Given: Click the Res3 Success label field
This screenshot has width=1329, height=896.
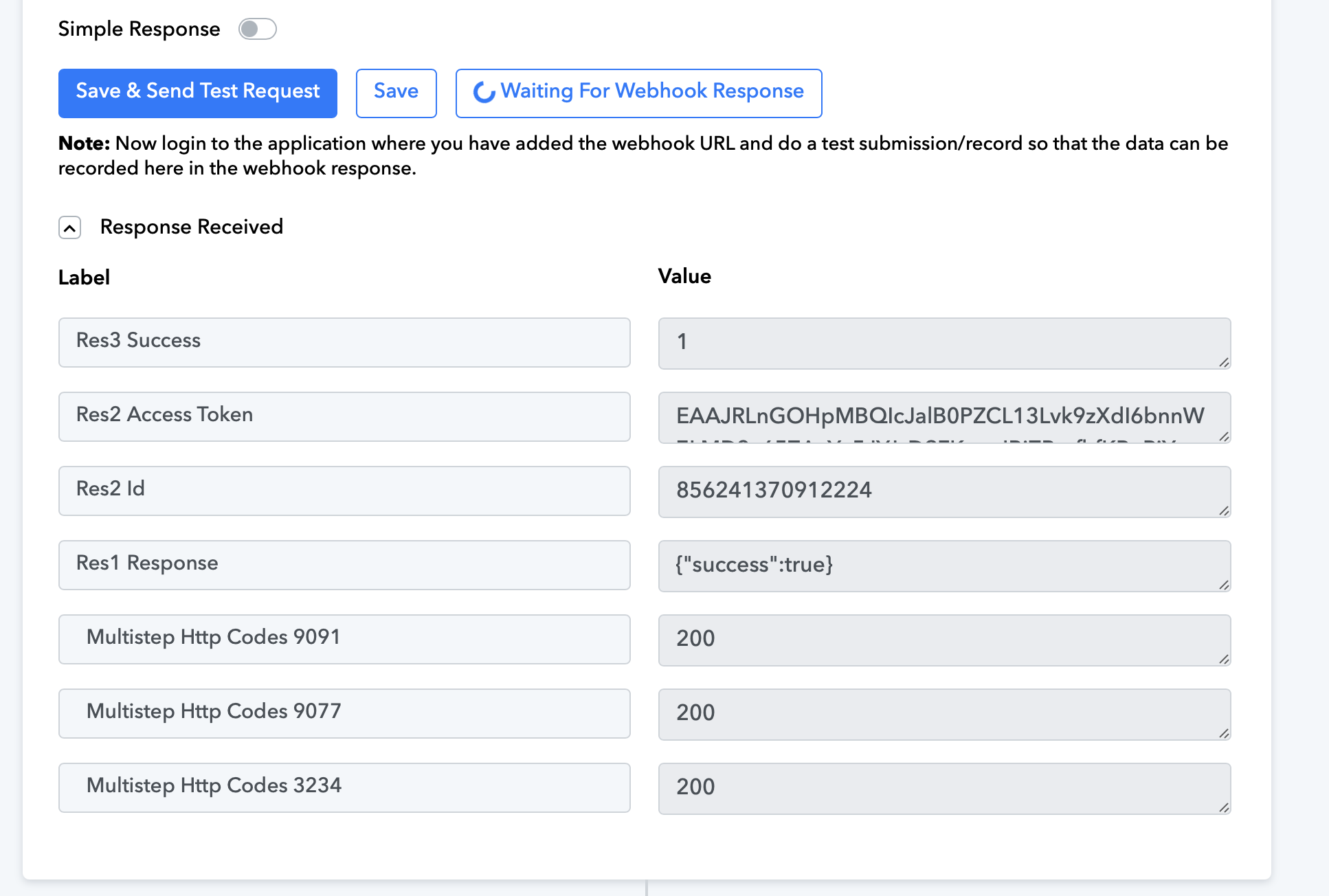Looking at the screenshot, I should click(344, 342).
